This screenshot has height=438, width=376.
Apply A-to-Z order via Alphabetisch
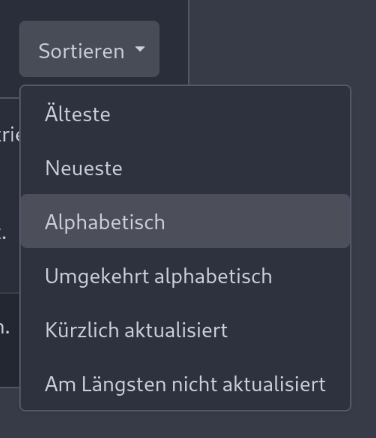tap(185, 221)
